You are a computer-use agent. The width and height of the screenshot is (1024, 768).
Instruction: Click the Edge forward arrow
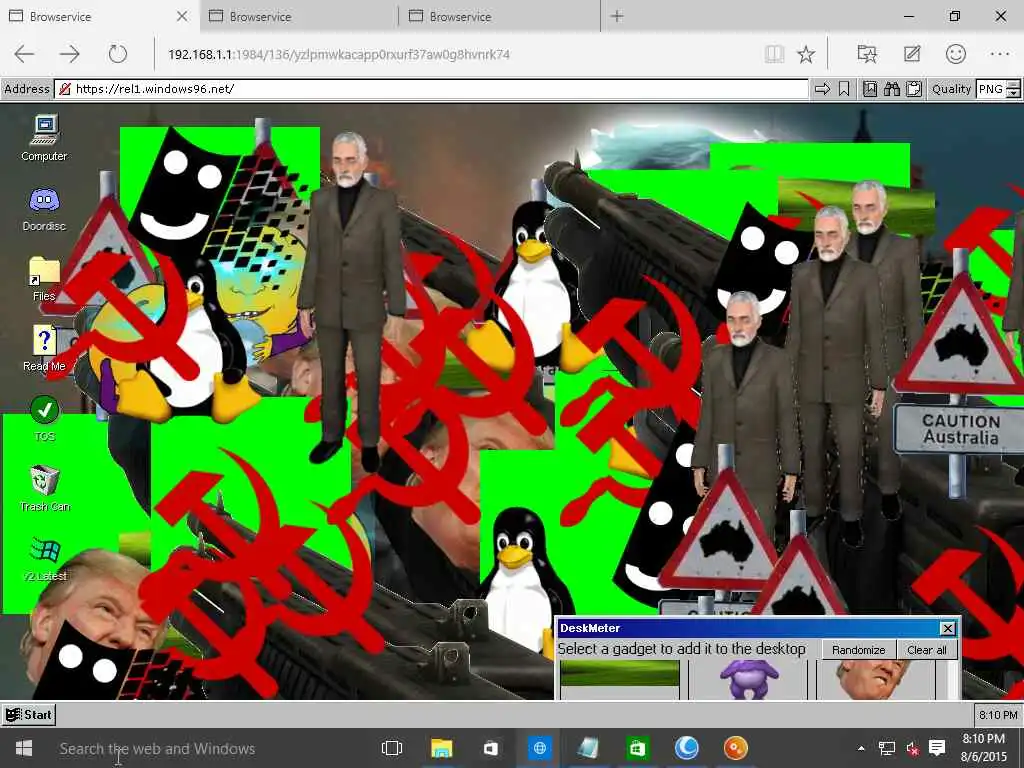pyautogui.click(x=69, y=54)
